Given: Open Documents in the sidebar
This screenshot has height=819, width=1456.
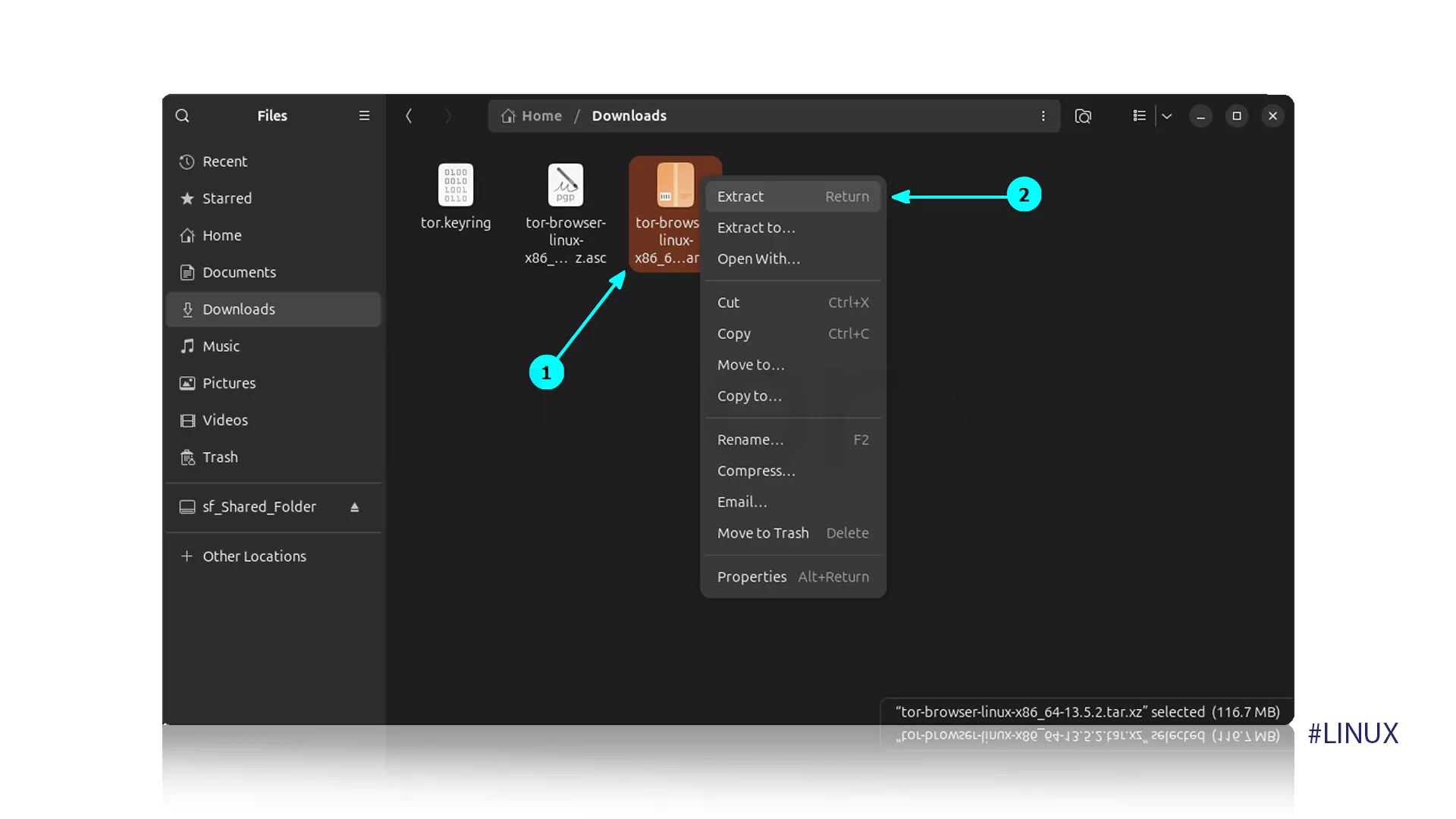Looking at the screenshot, I should (273, 272).
